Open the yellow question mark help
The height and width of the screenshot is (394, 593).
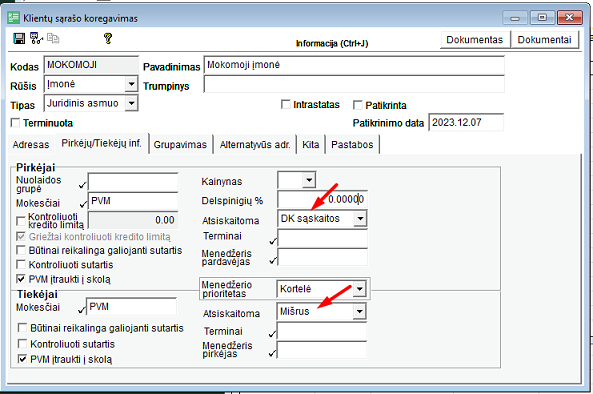(x=108, y=38)
